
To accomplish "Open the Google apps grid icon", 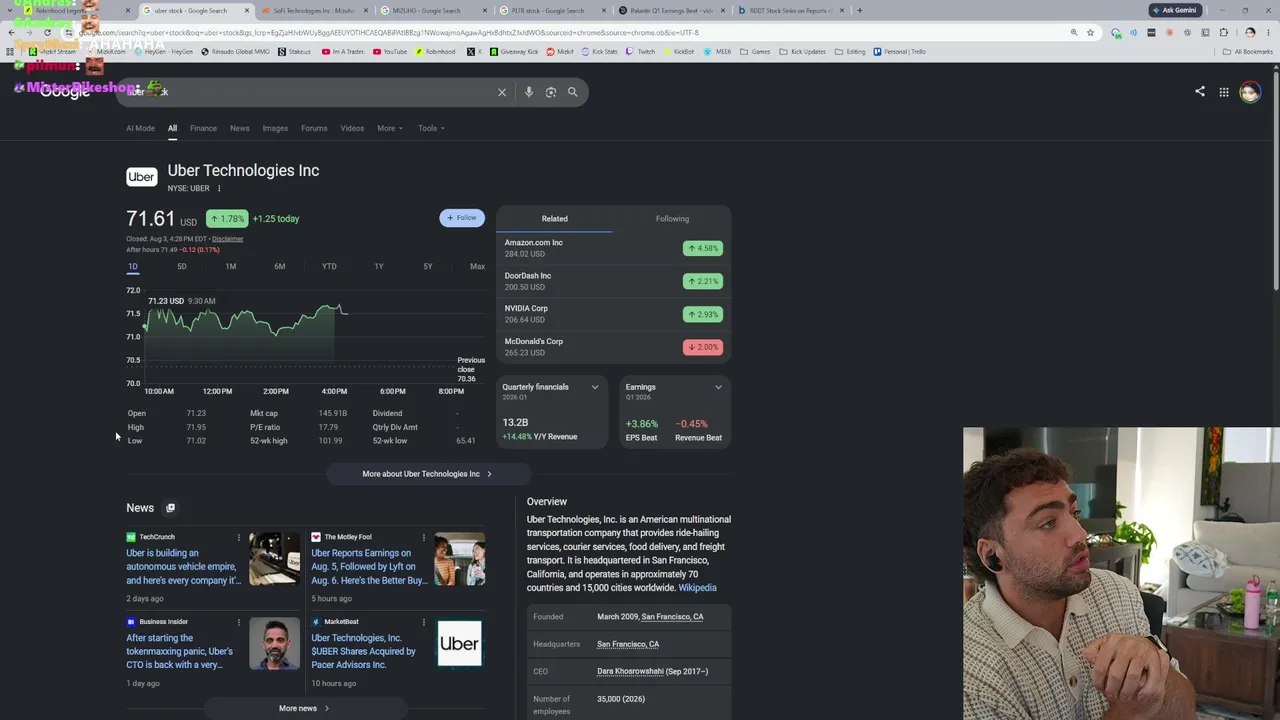I will 1224,92.
